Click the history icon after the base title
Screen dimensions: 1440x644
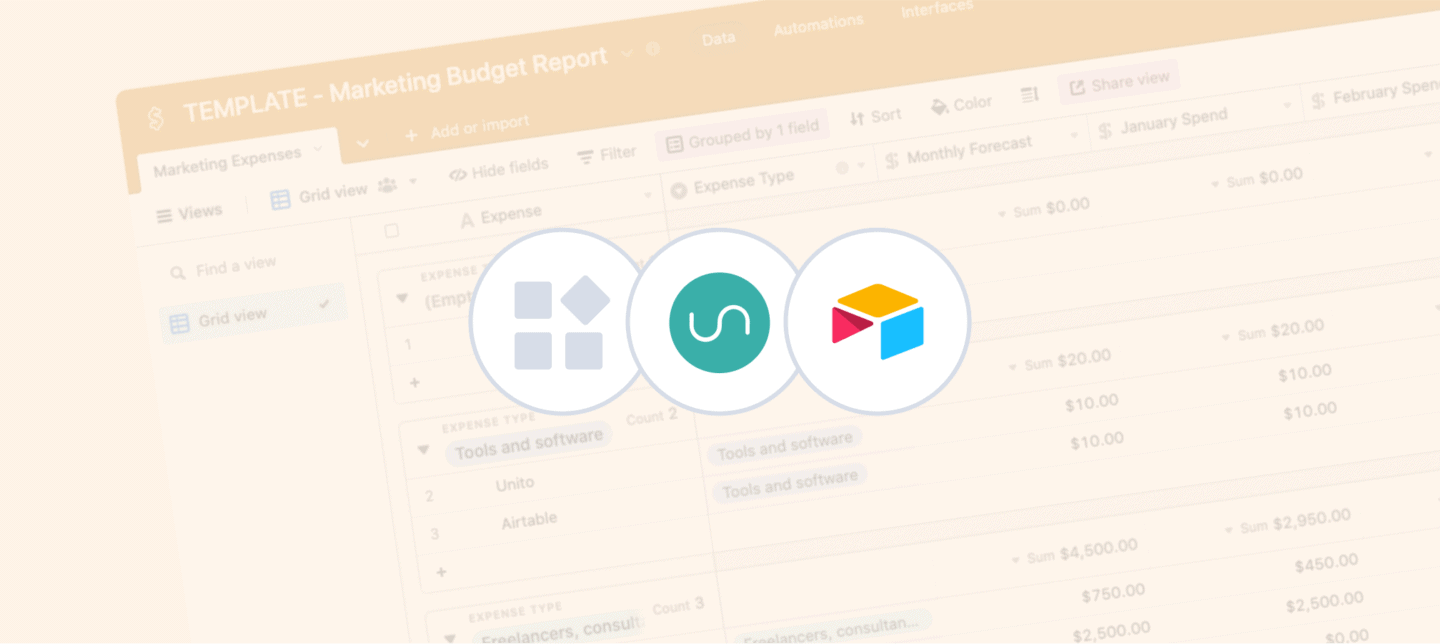pos(653,48)
